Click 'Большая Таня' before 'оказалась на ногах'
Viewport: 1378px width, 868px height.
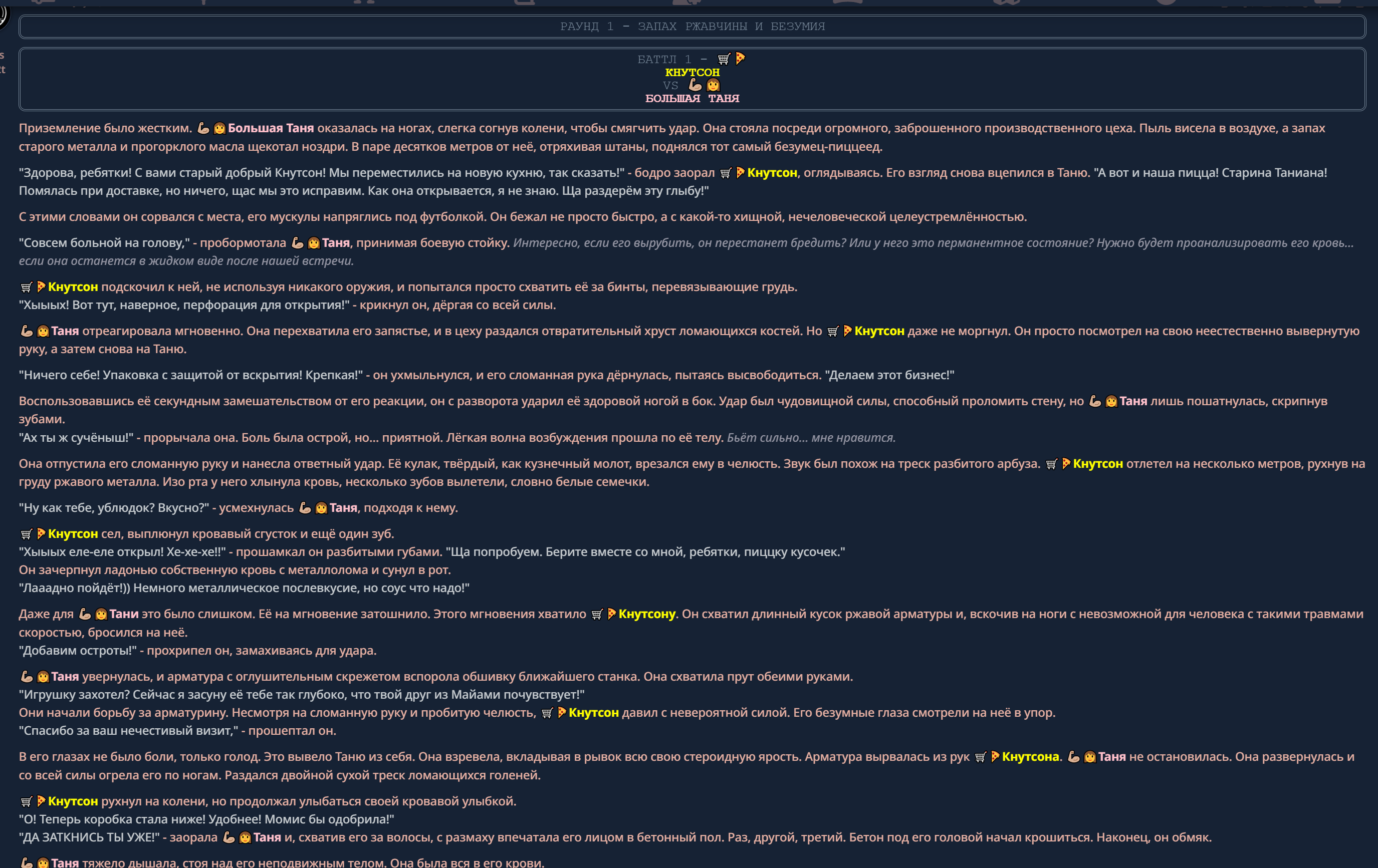coord(271,128)
